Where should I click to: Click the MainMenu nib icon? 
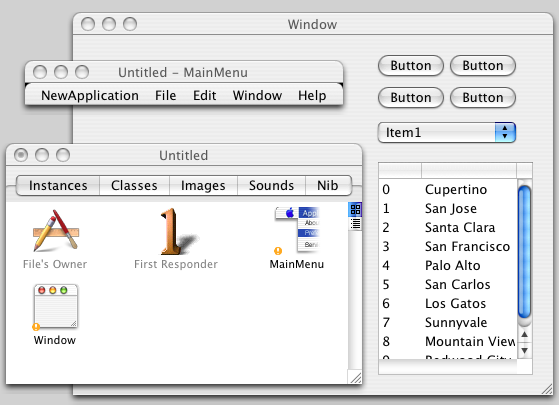(297, 230)
